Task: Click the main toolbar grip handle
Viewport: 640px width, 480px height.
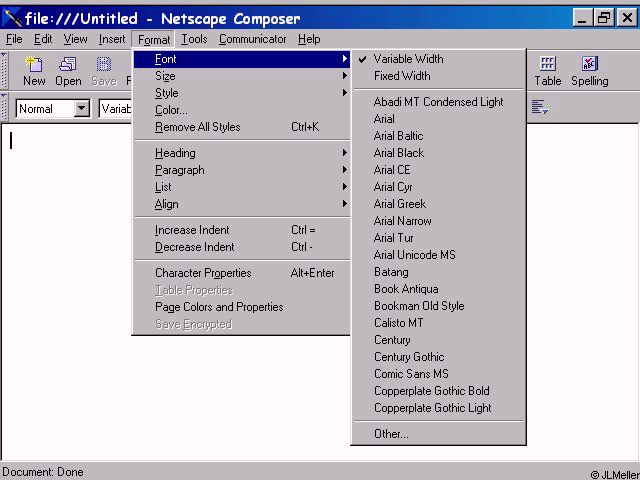Action: (4, 70)
